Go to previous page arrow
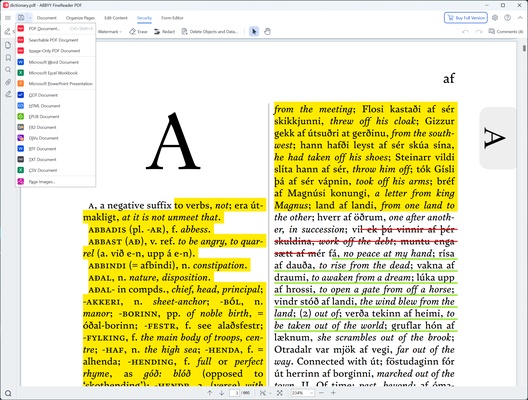This screenshot has height=400, width=528. 209,393
